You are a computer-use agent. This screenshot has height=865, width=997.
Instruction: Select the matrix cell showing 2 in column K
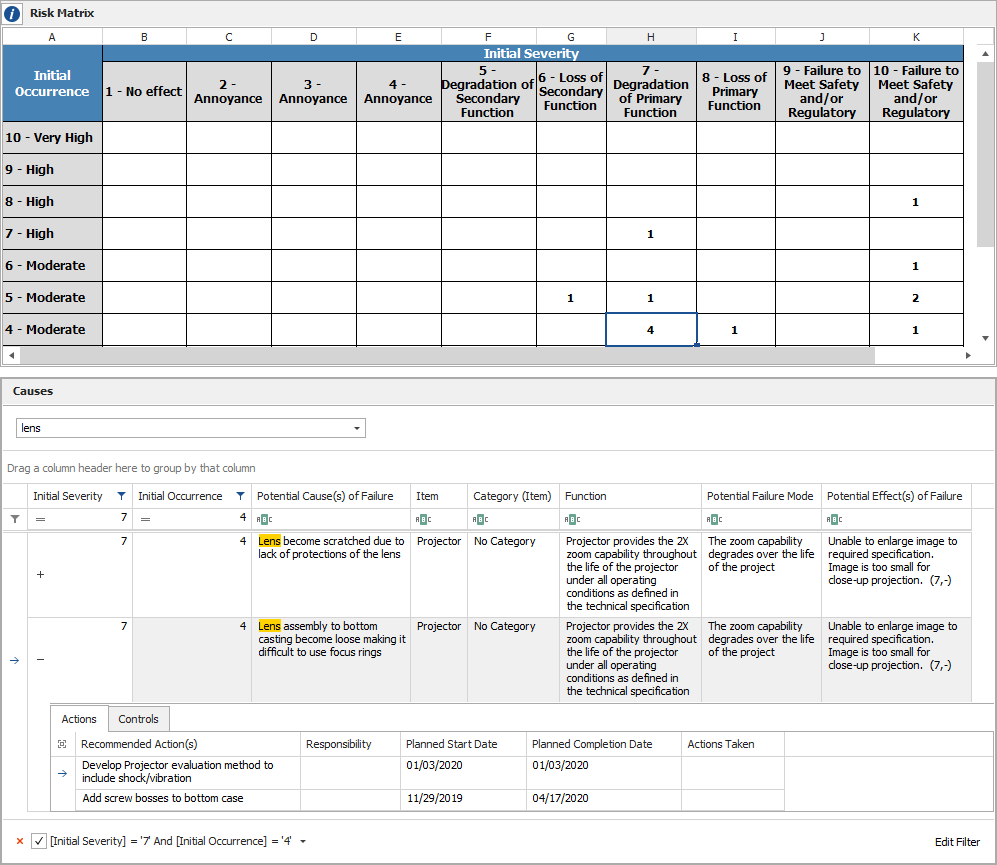pyautogui.click(x=915, y=298)
